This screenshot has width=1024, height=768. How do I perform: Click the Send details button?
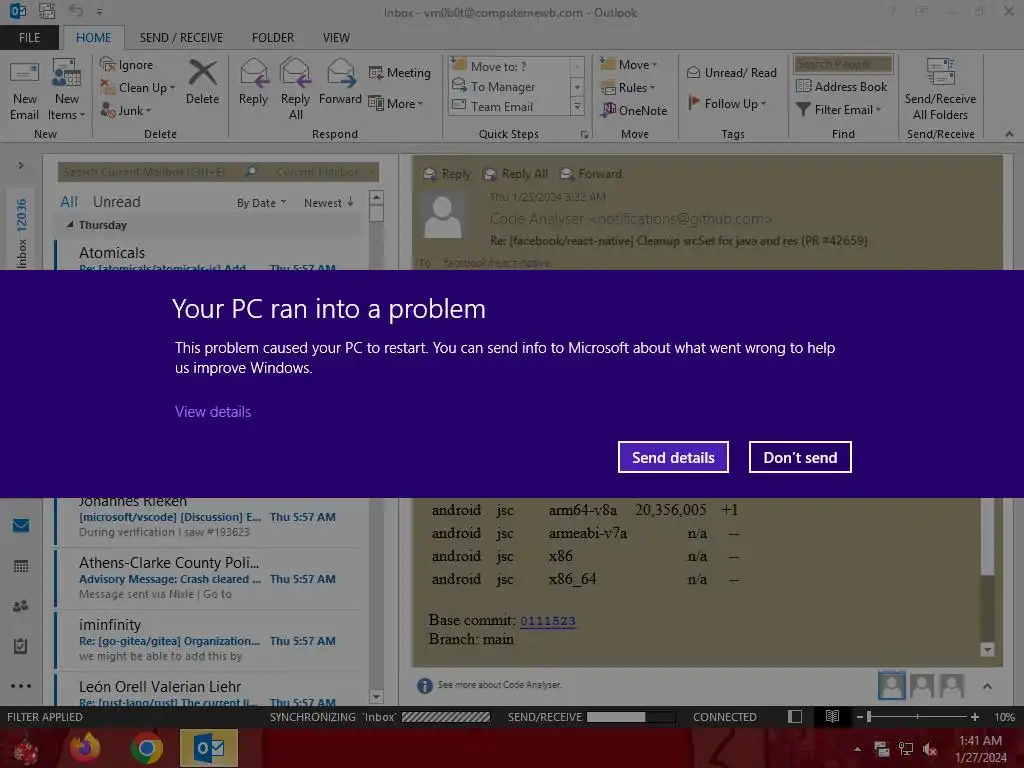[x=673, y=457]
